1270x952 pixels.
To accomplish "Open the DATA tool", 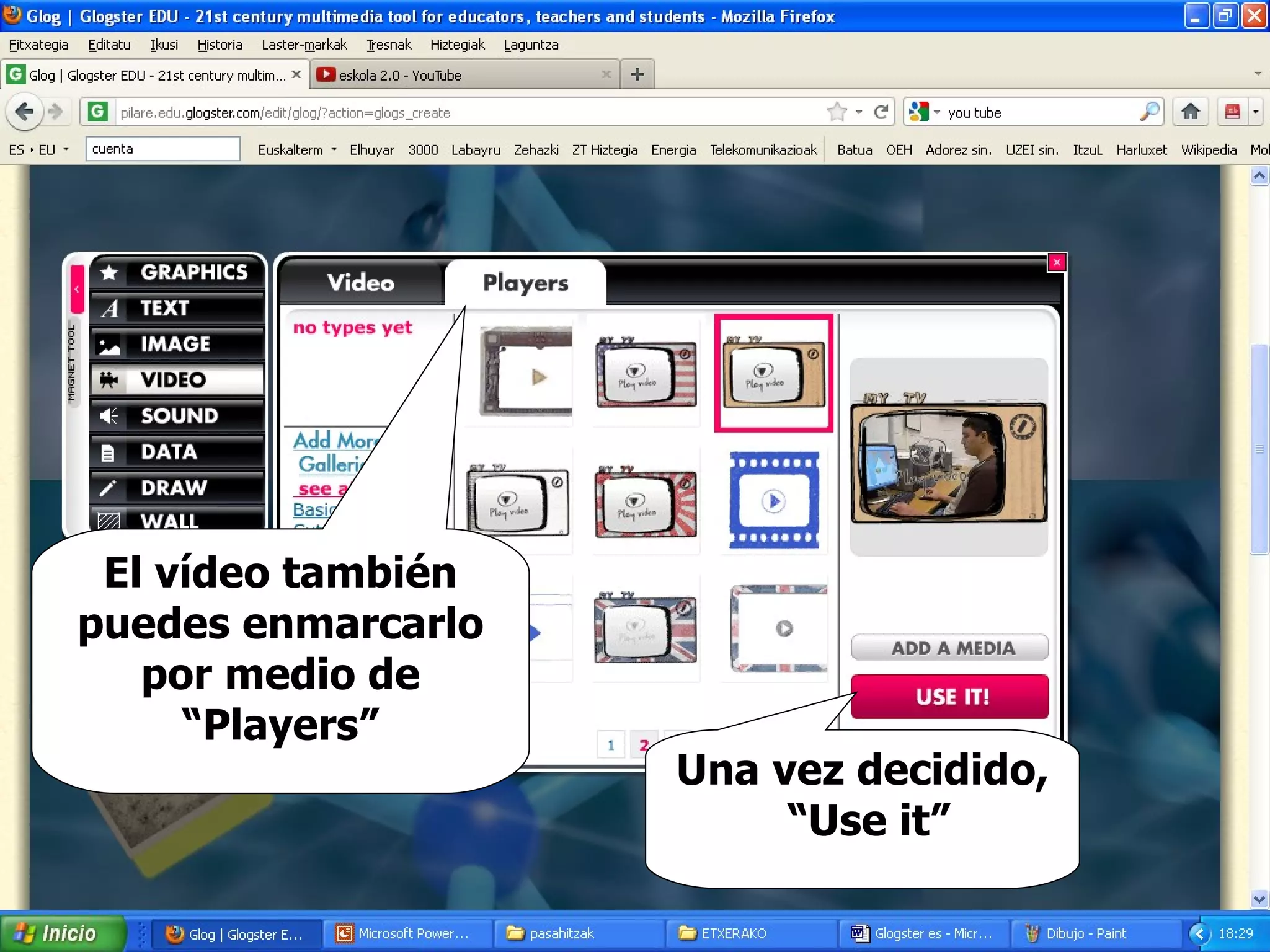I will pos(177,451).
